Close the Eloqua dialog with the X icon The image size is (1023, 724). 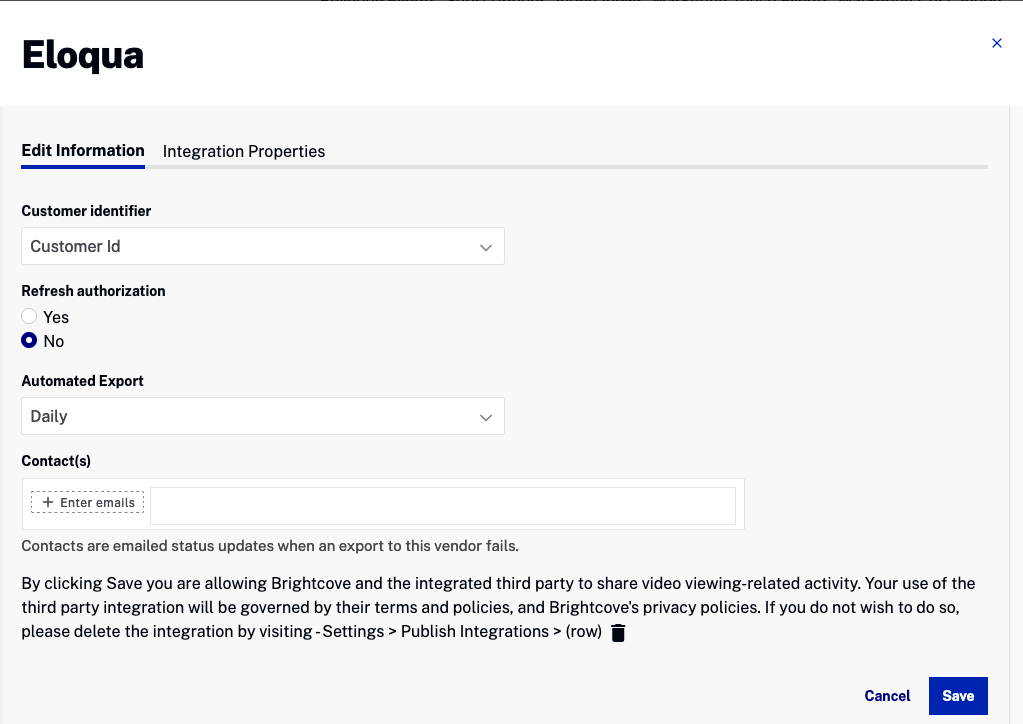(x=996, y=43)
